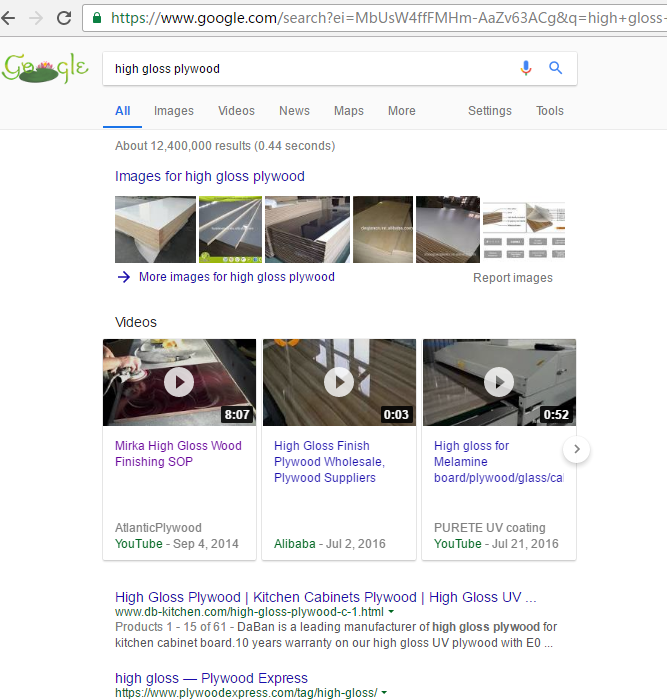Open High Gloss Finish Plywood Wholesale link
This screenshot has height=699, width=667.
coord(329,462)
